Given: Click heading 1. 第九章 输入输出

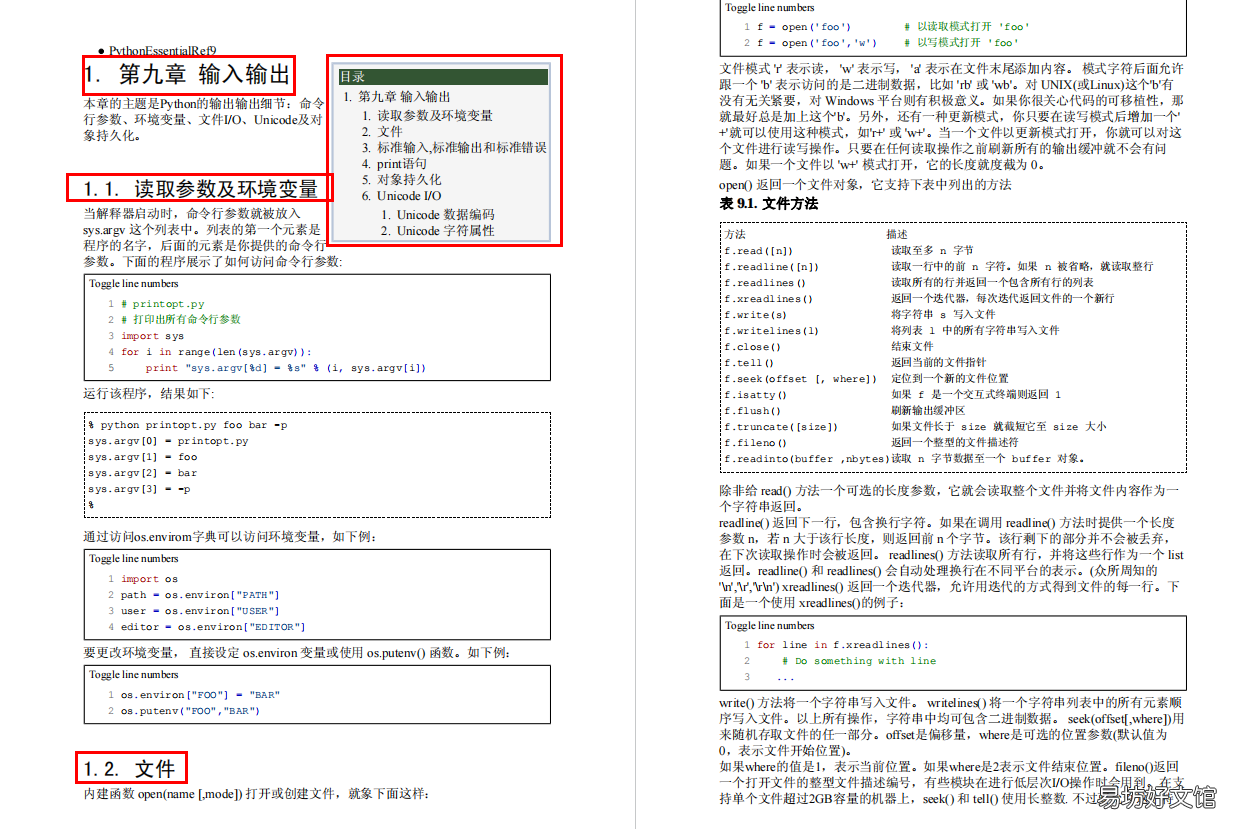Looking at the screenshot, I should (188, 75).
